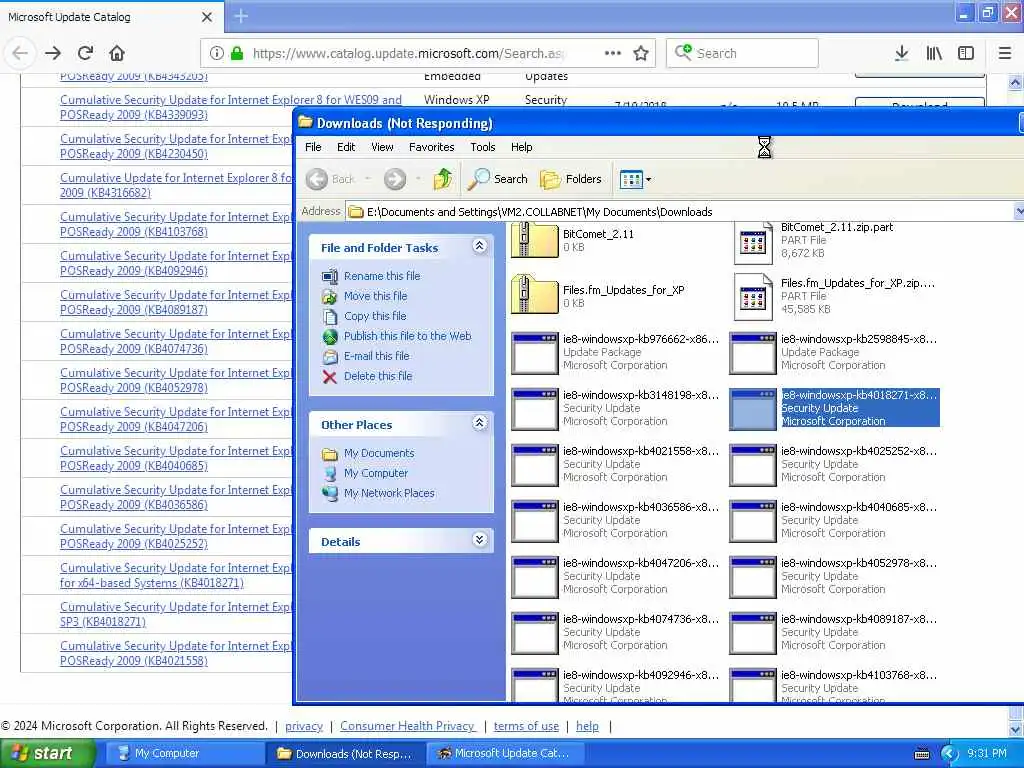This screenshot has width=1024, height=768.
Task: Toggle Firefox sidebar icon
Action: click(x=966, y=53)
